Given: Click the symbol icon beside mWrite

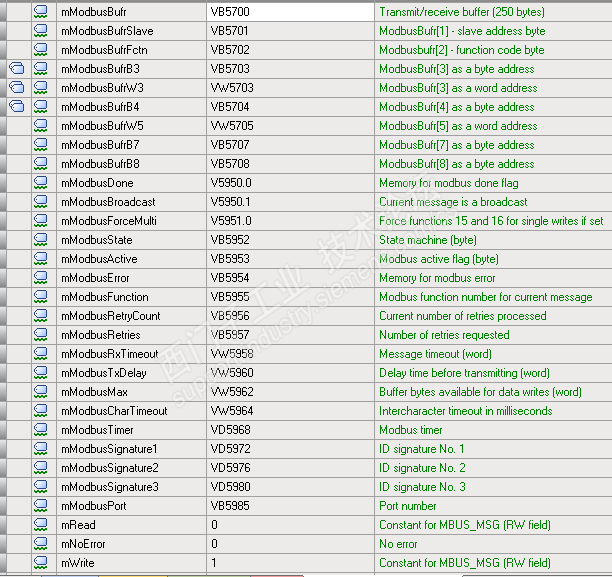Looking at the screenshot, I should coord(41,563).
